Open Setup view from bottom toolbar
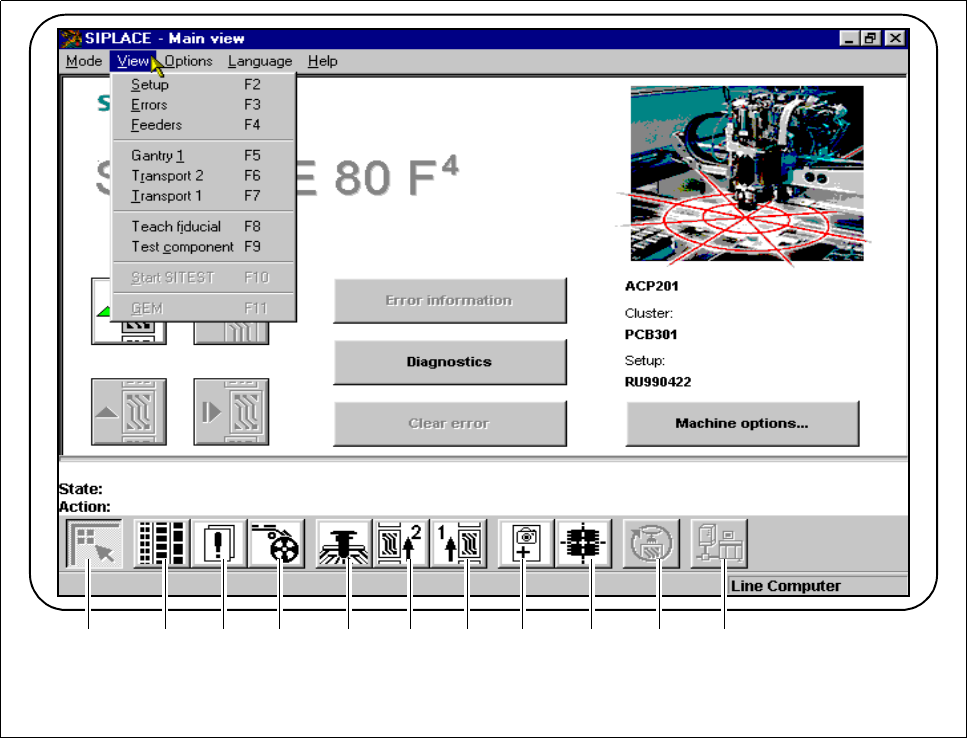Screen dimensions: 967x738 164,545
